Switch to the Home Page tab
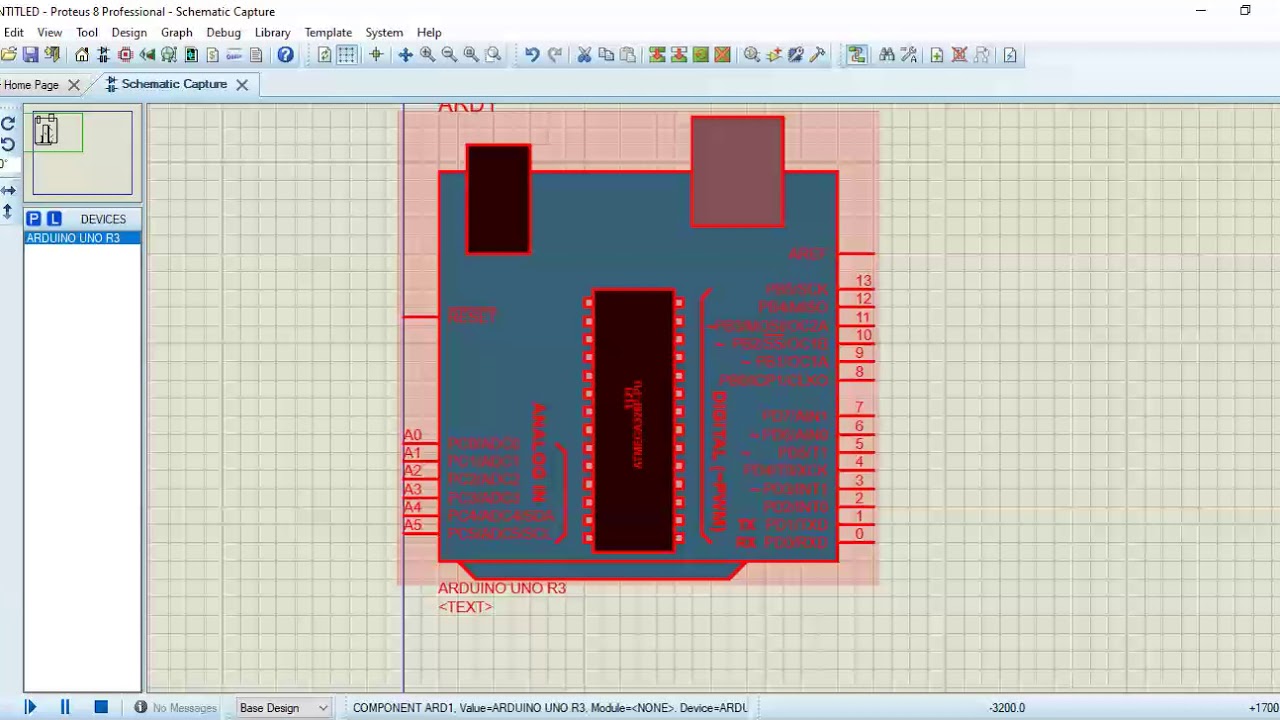The width and height of the screenshot is (1280, 720). [x=31, y=85]
